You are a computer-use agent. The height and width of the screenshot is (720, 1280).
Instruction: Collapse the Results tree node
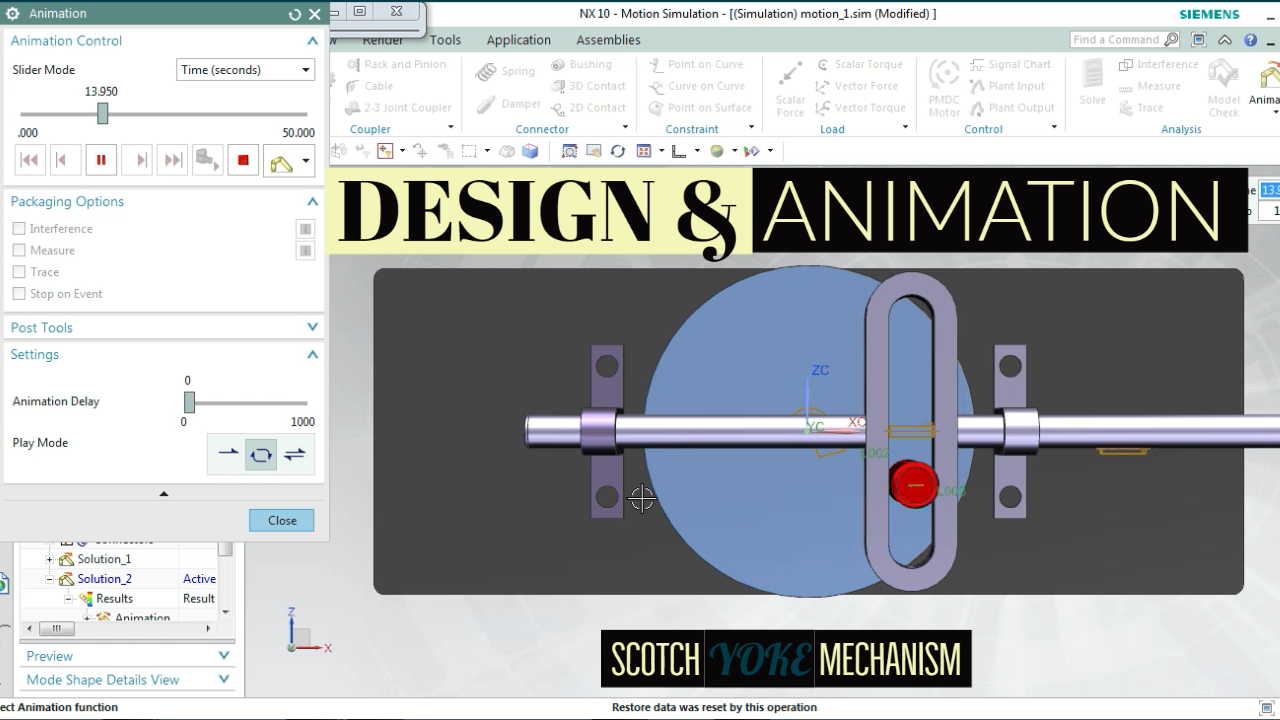tap(68, 599)
